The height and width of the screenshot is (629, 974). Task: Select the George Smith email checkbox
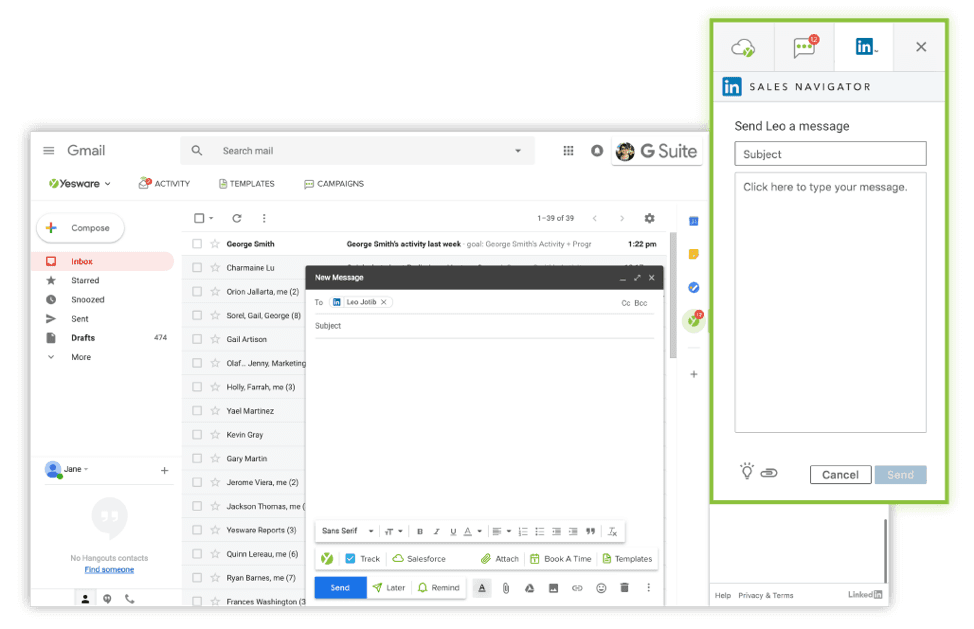coord(197,244)
